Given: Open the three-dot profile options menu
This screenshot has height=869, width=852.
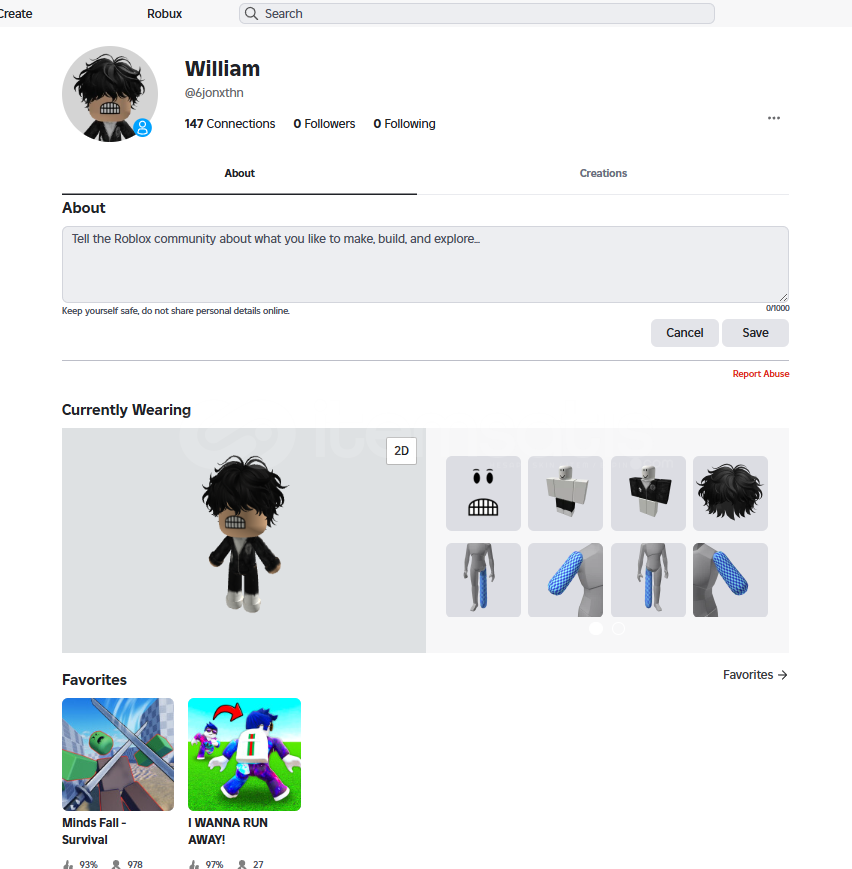Looking at the screenshot, I should point(774,118).
